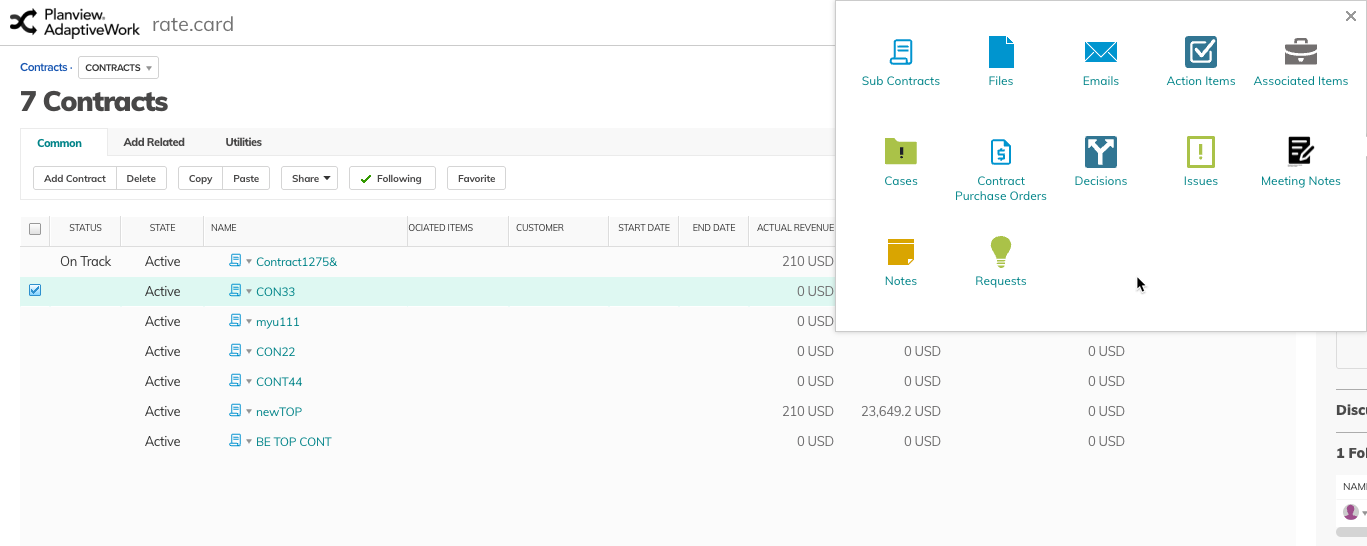Open the Requests lightbulb icon

pyautogui.click(x=1001, y=252)
